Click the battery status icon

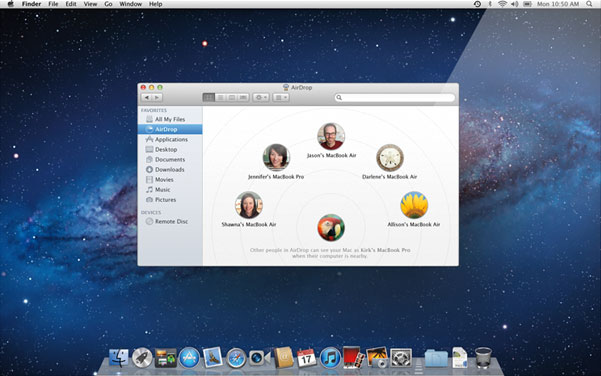527,4
